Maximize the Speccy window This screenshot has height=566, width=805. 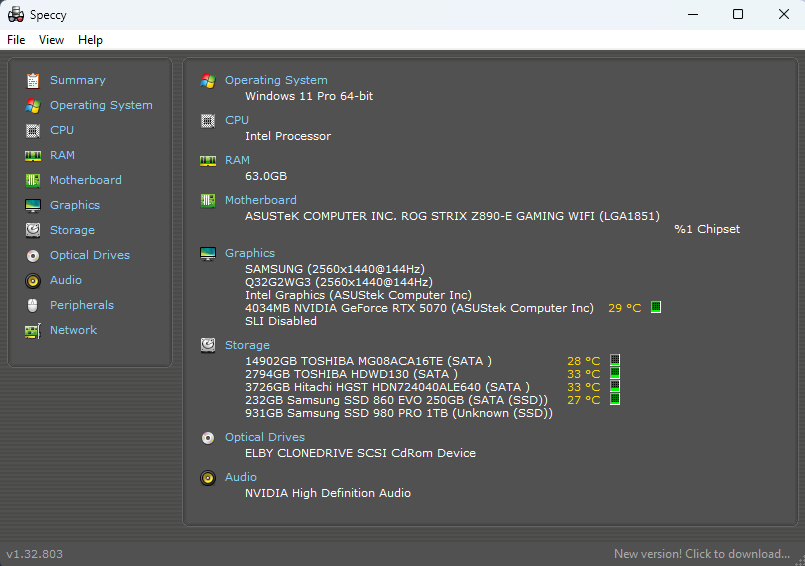[x=738, y=14]
